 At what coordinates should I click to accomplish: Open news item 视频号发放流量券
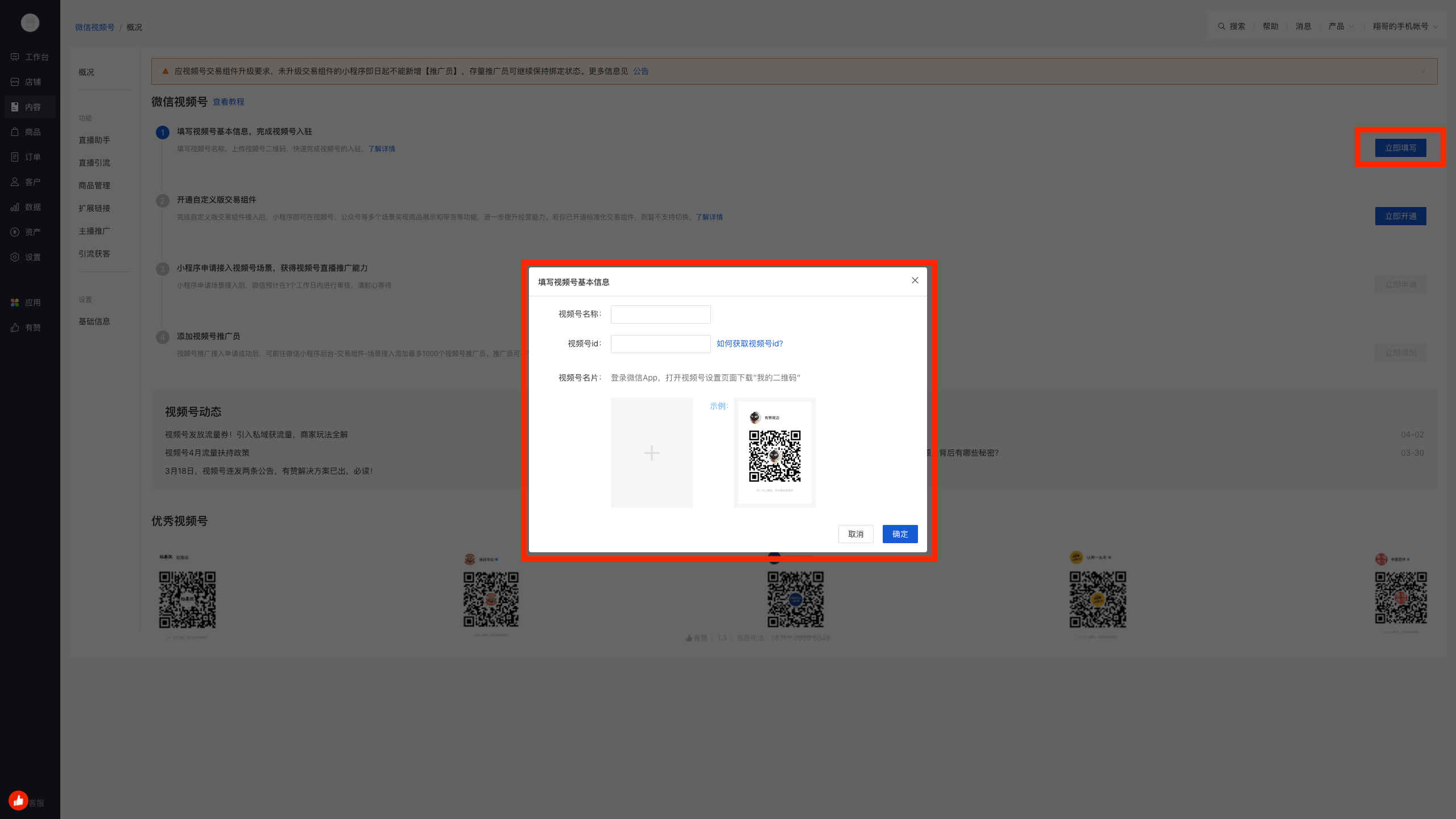(257, 435)
